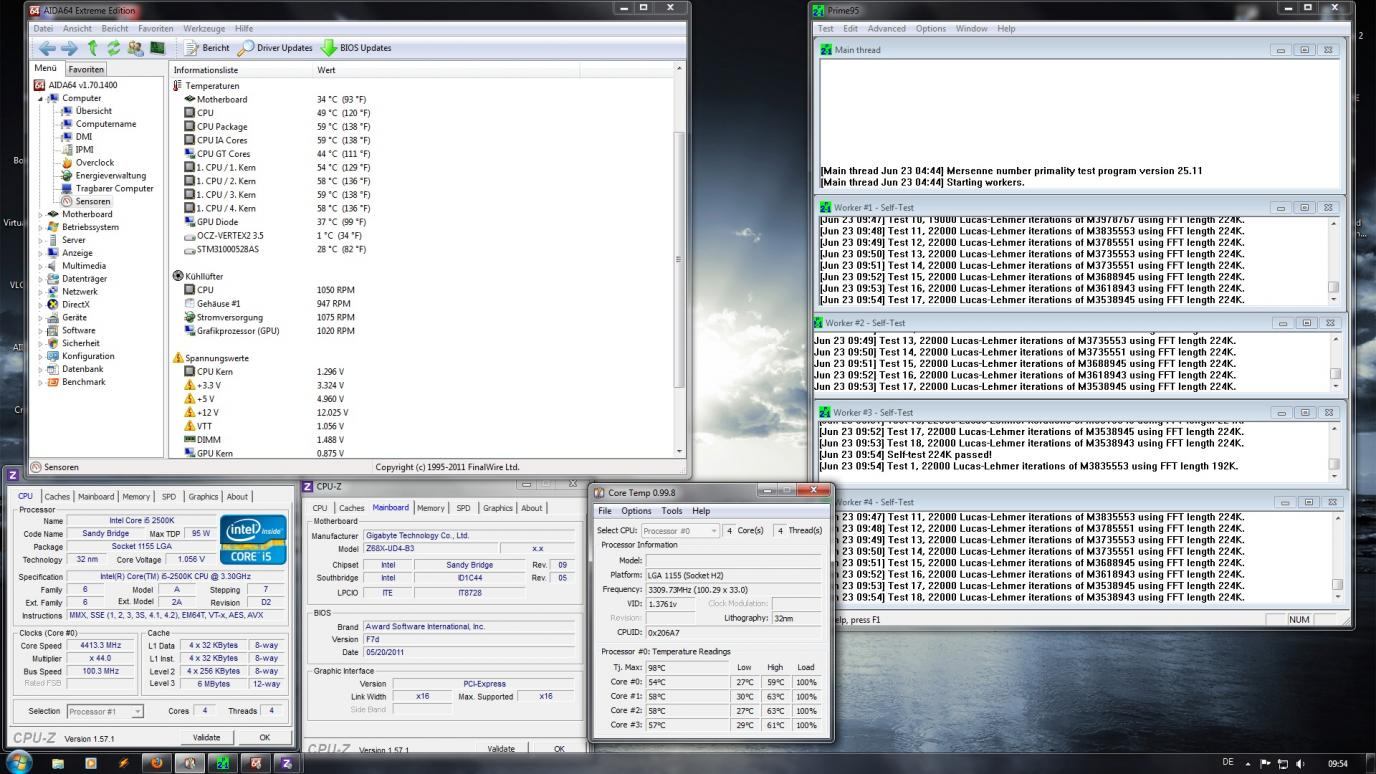
Task: Click AIDA64 green up-arrow toolbar icon
Action: click(x=93, y=48)
